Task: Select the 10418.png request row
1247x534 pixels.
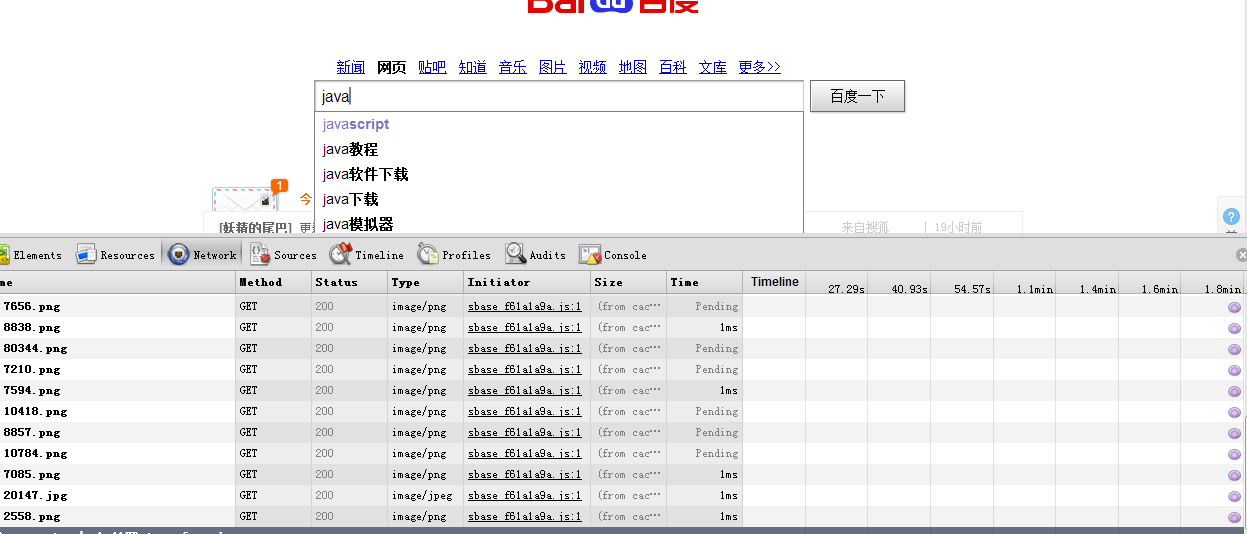Action: 623,412
